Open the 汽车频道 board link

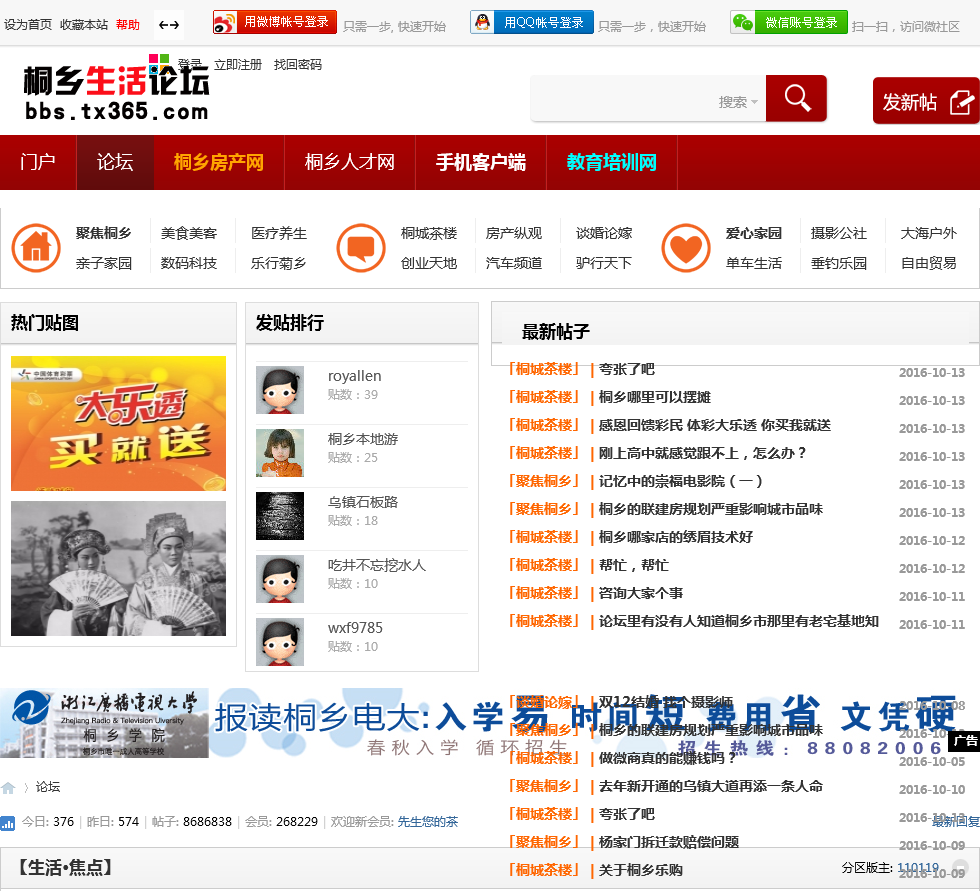(x=514, y=263)
